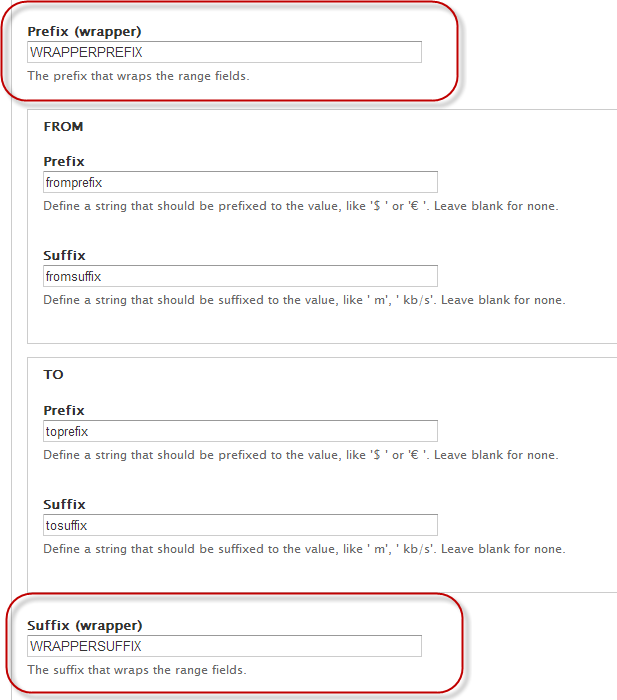
Task: Click the TO fieldset heading
Action: tap(53, 375)
